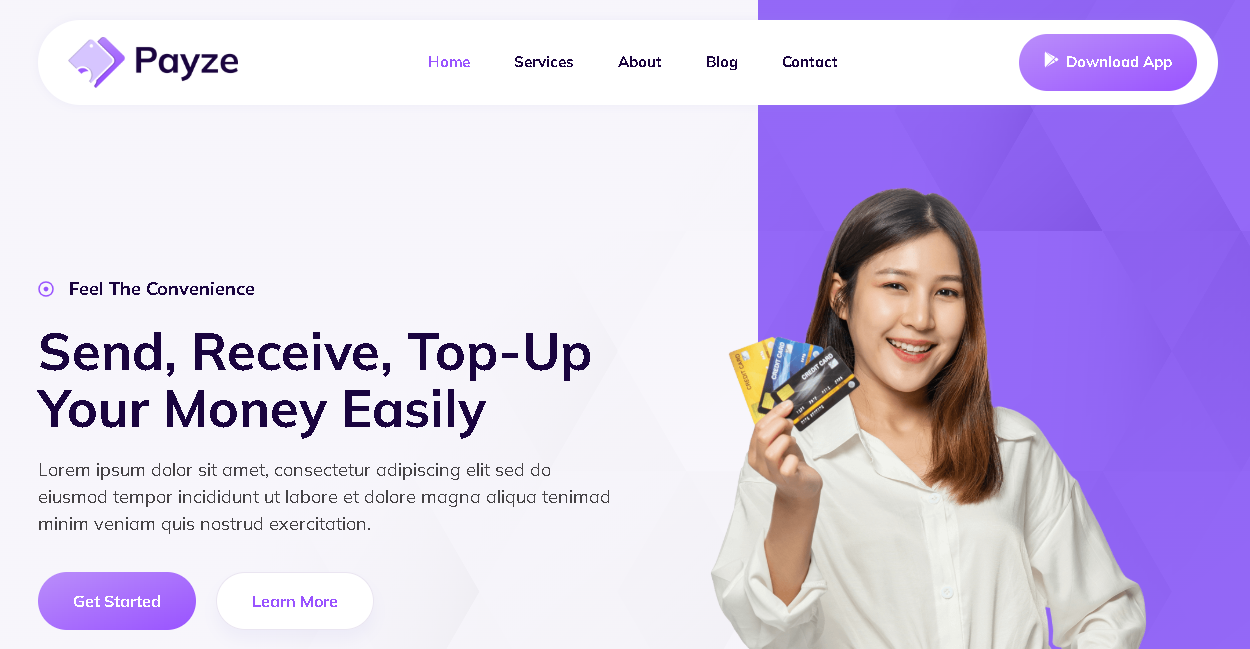Open the Learn More button

tap(295, 601)
